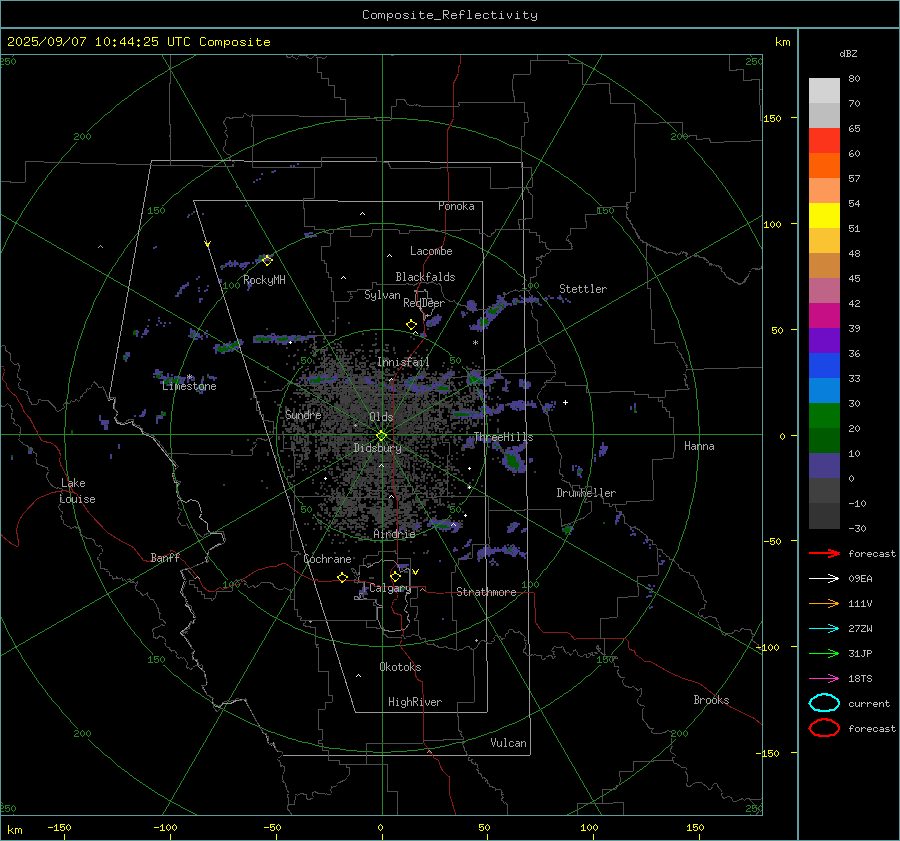The width and height of the screenshot is (900, 841).
Task: Click the Innisfail town label
Action: pos(403,362)
